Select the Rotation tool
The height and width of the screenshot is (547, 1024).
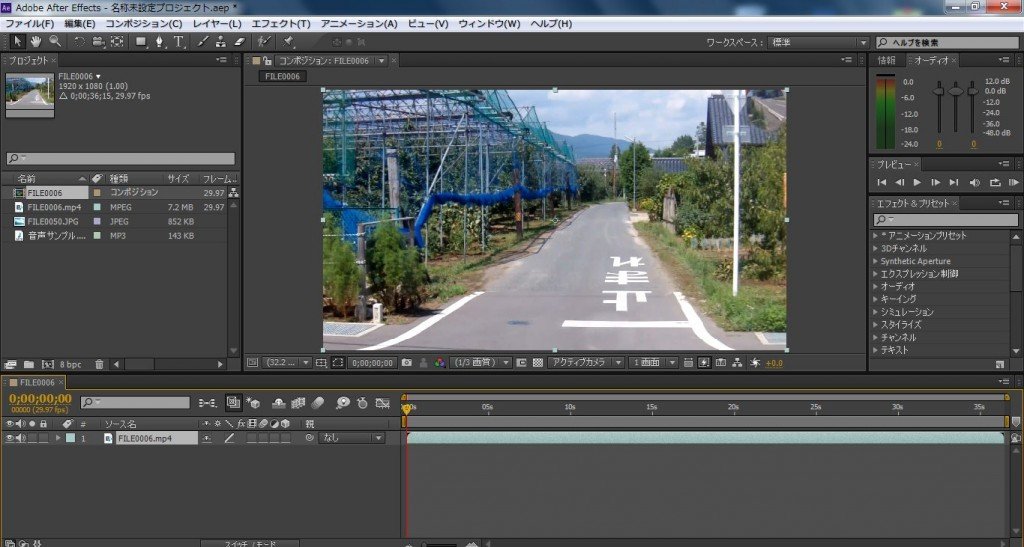[x=79, y=41]
